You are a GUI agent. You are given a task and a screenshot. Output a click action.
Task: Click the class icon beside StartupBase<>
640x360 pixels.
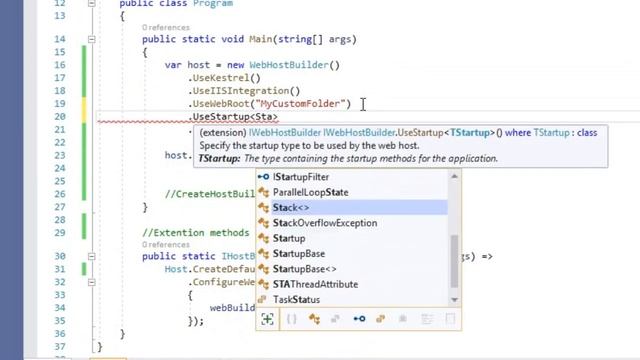click(263, 269)
